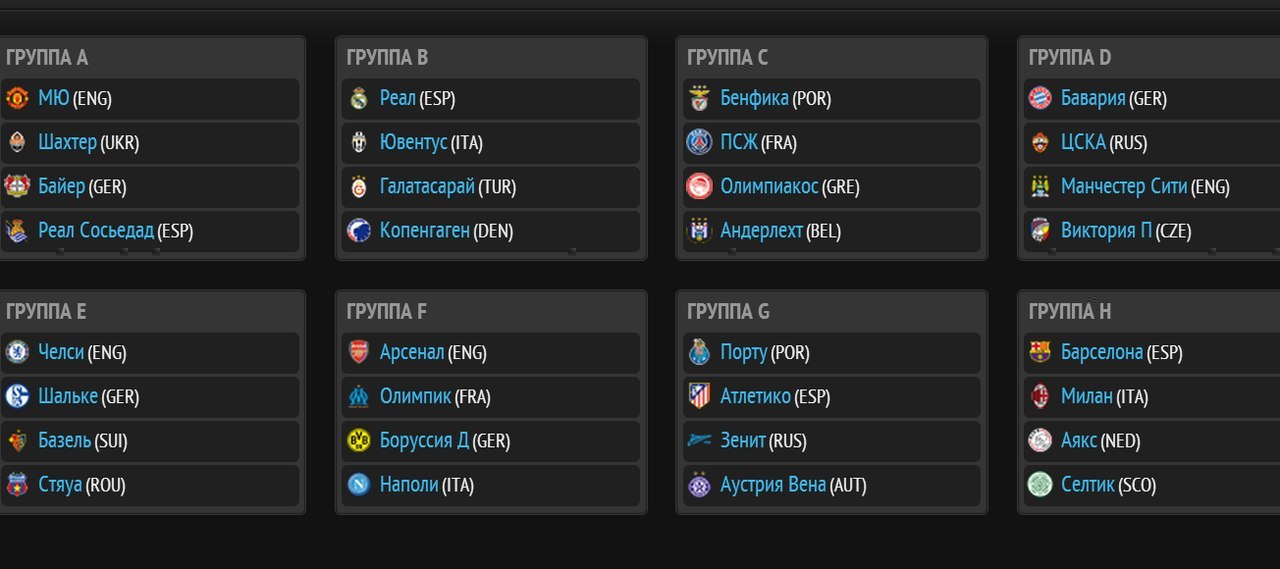Open the Манчестер Сити team link
This screenshot has height=569, width=1280.
1124,186
